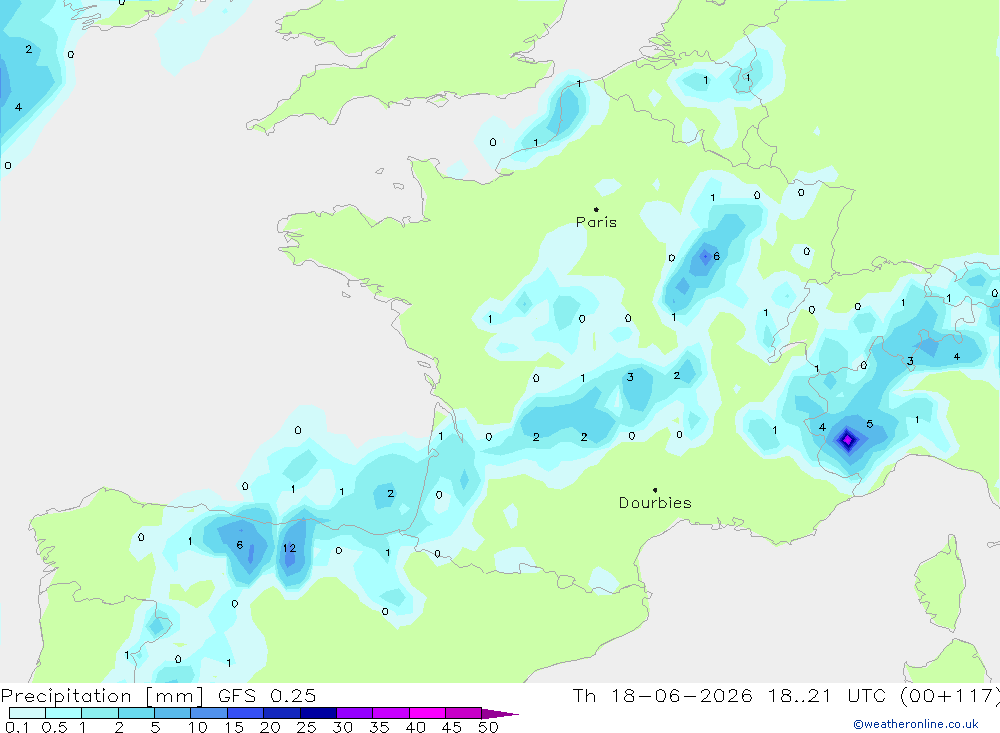Click the 45–50 mm legend swatch
Image resolution: width=1000 pixels, height=733 pixels.
[x=463, y=713]
